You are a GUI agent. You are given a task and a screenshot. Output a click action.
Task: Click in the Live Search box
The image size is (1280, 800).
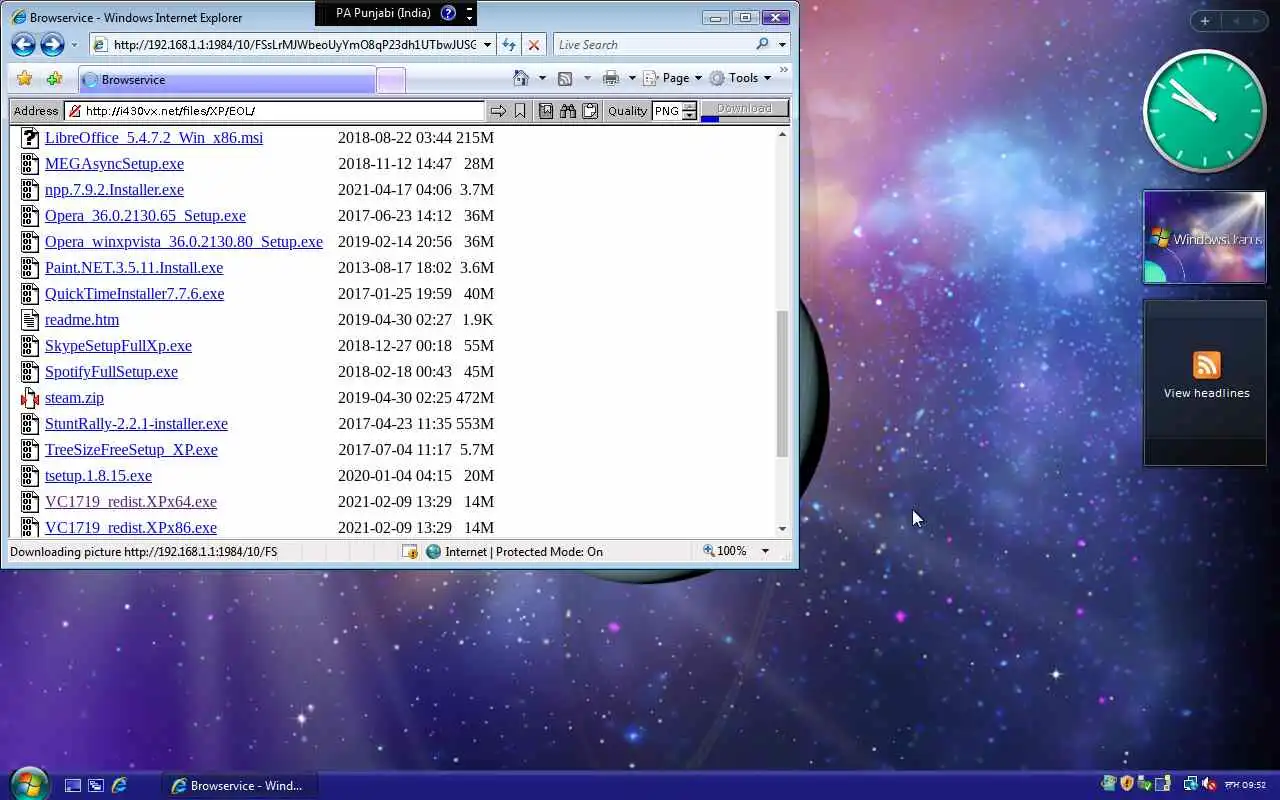coord(654,44)
